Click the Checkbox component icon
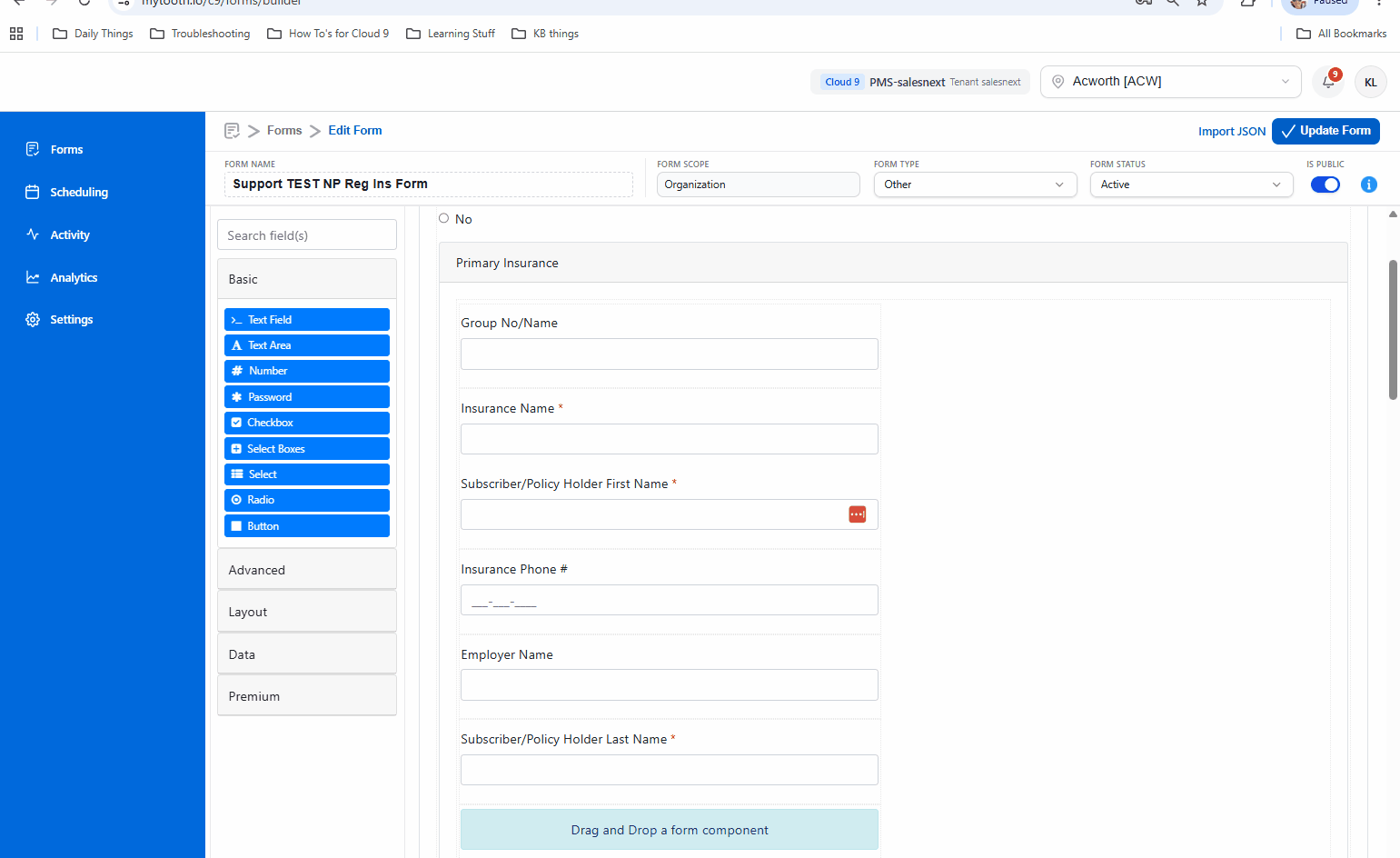The height and width of the screenshot is (858, 1400). point(236,423)
